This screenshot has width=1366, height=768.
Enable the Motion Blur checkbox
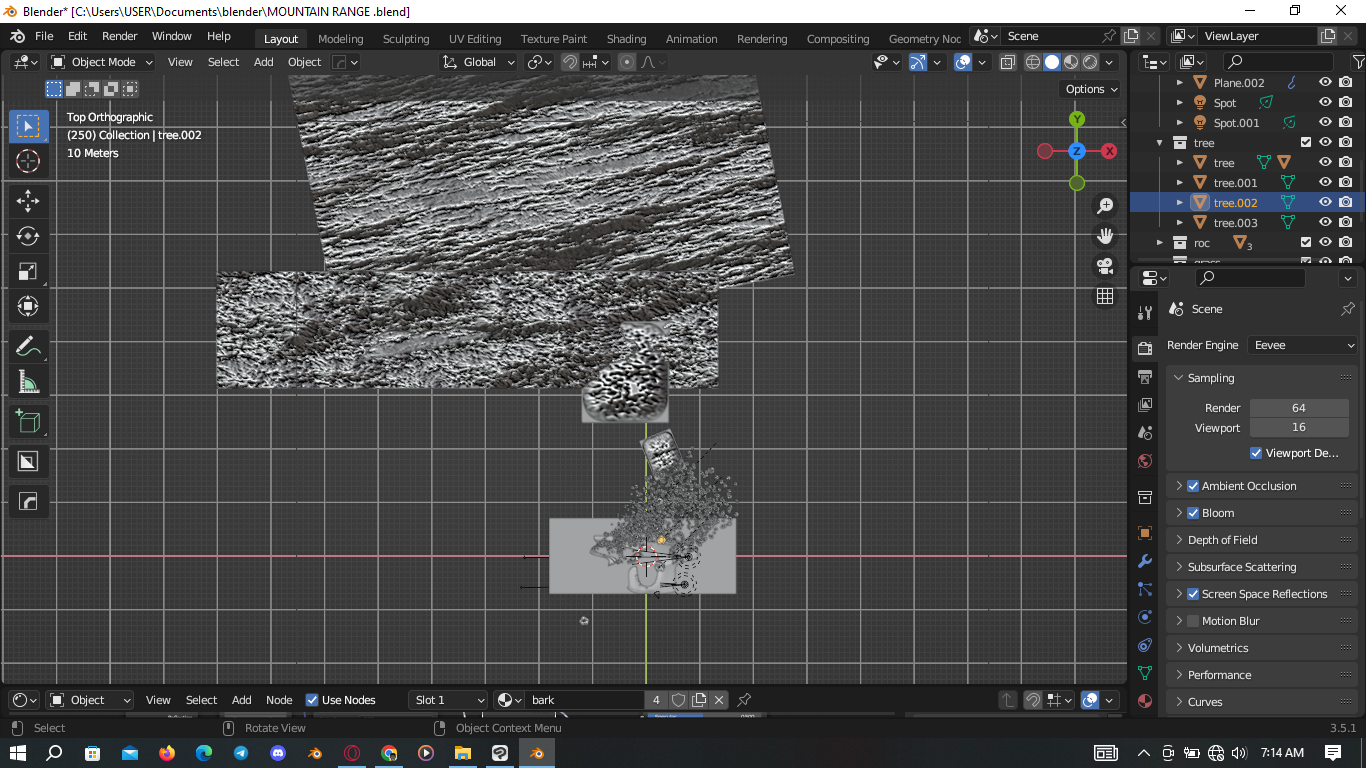1193,621
